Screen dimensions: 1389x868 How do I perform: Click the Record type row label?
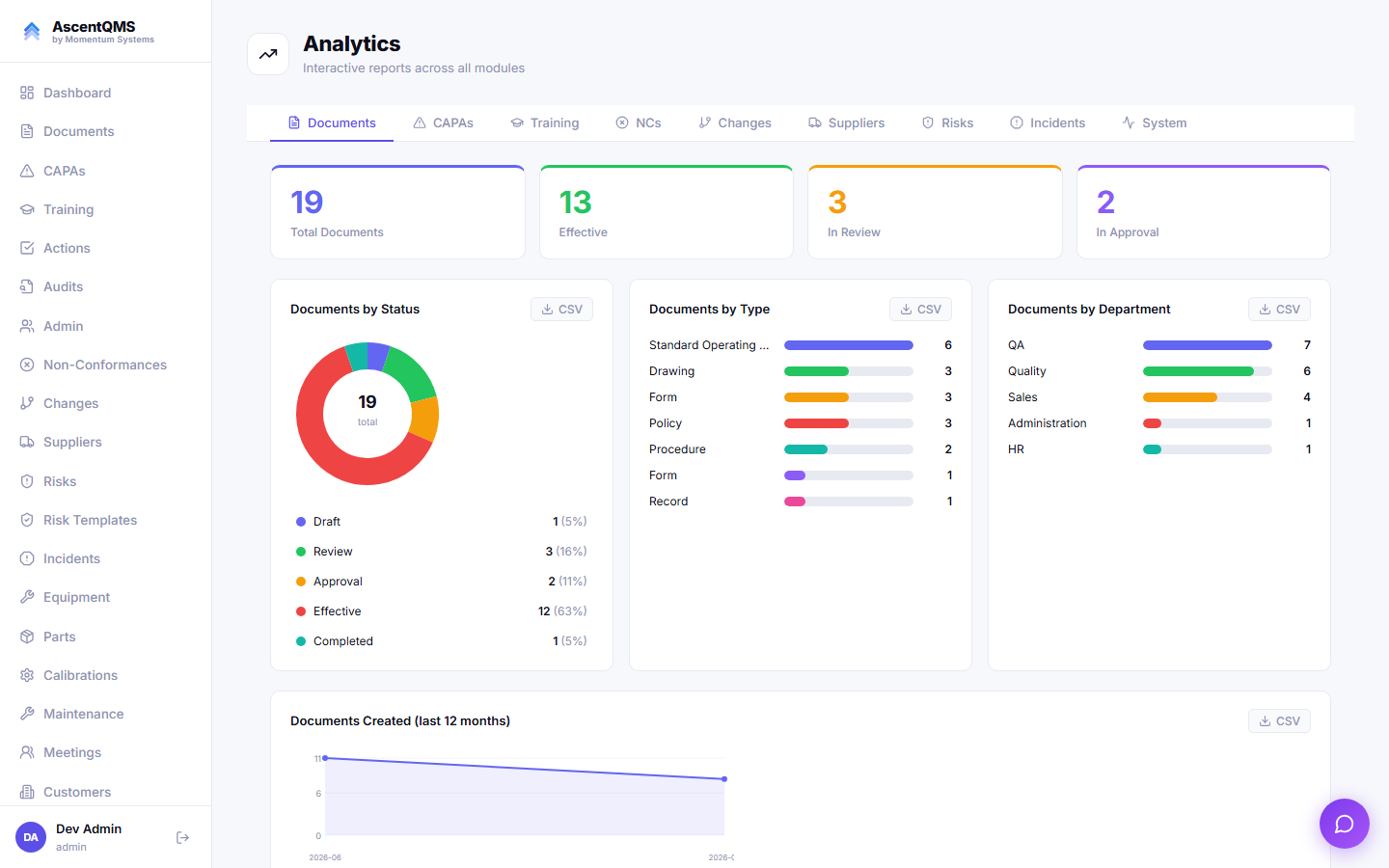[668, 502]
